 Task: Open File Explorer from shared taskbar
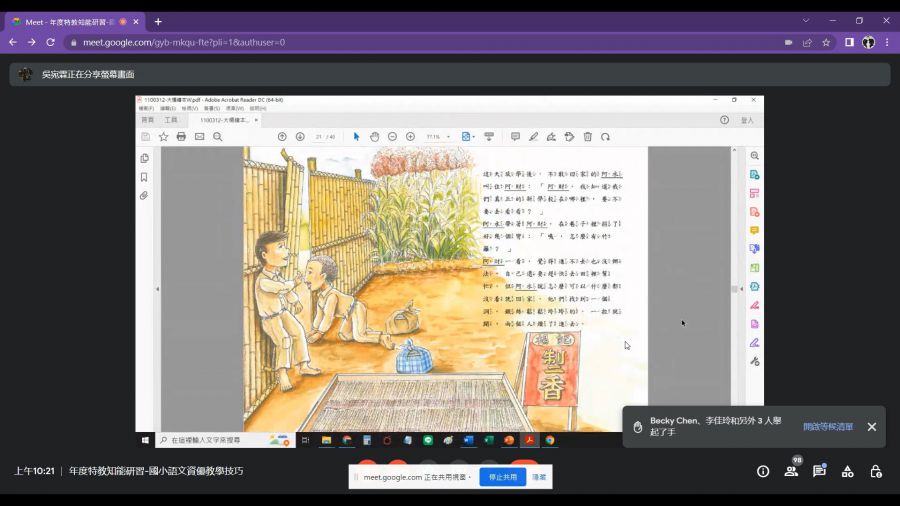tap(326, 440)
